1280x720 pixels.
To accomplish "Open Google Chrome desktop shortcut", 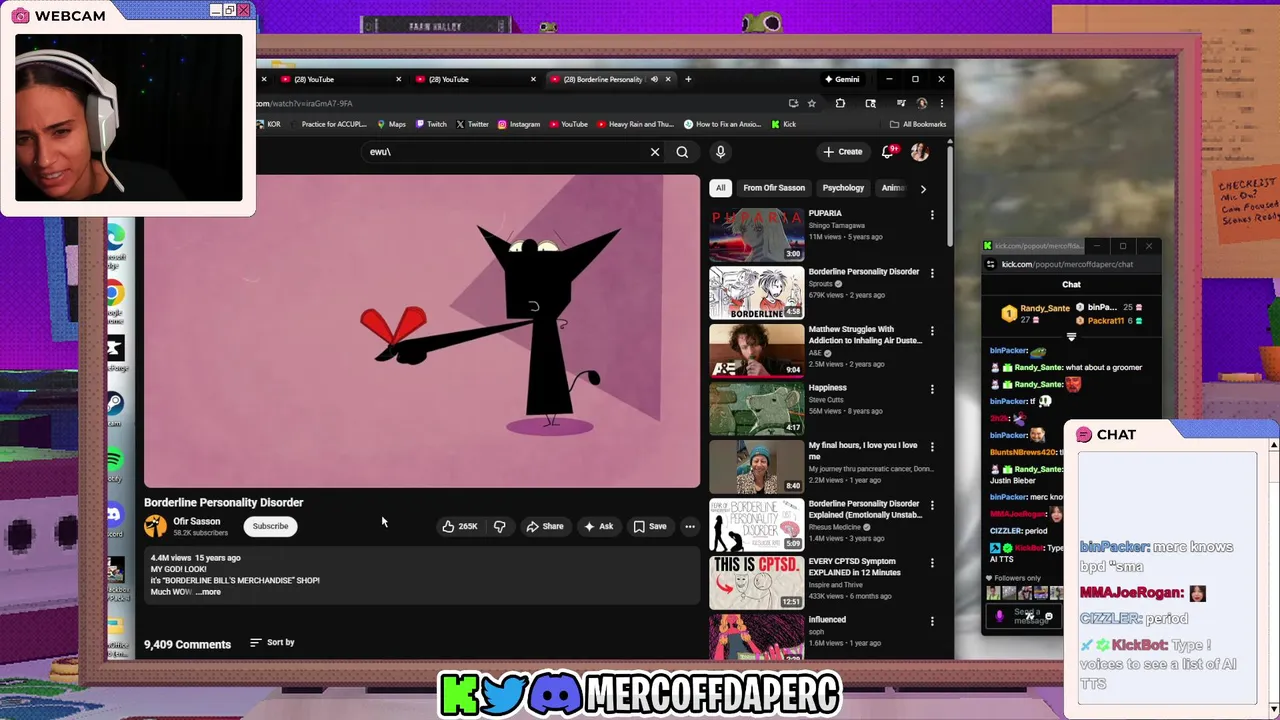I will point(115,293).
